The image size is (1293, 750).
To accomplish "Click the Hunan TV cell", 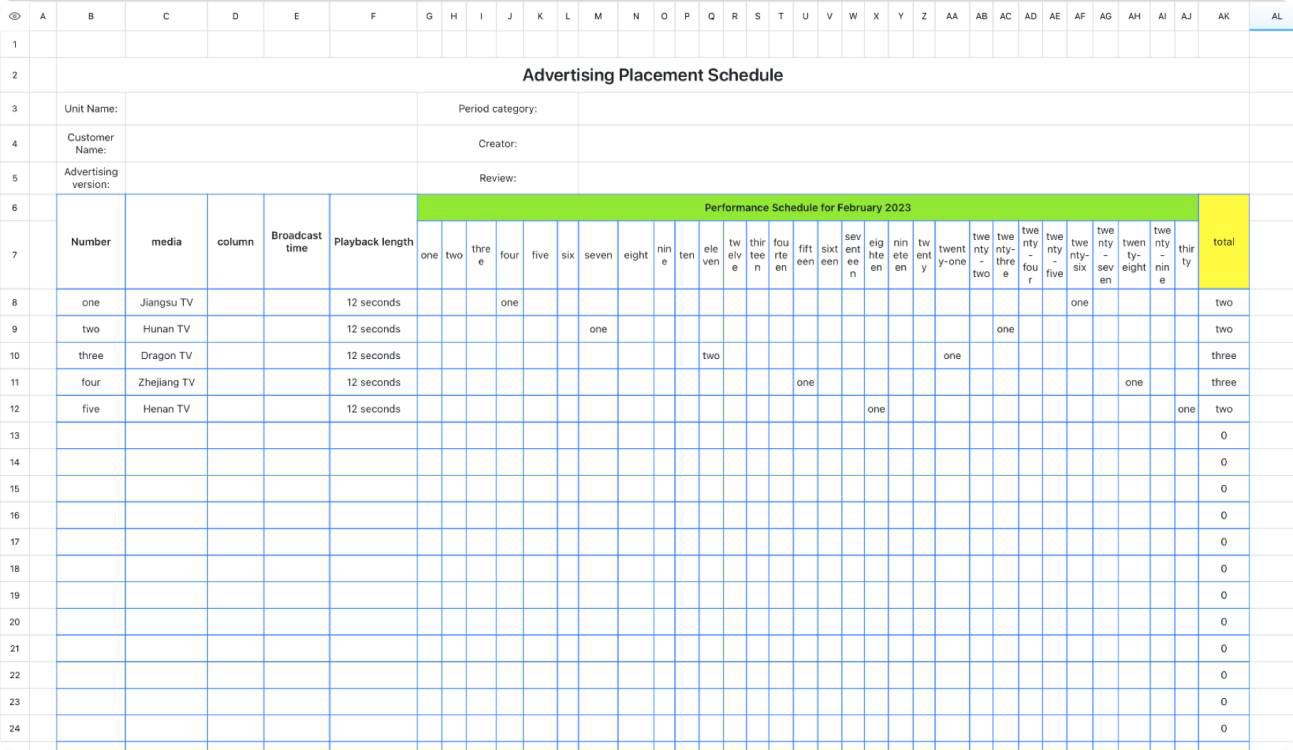I will click(166, 329).
